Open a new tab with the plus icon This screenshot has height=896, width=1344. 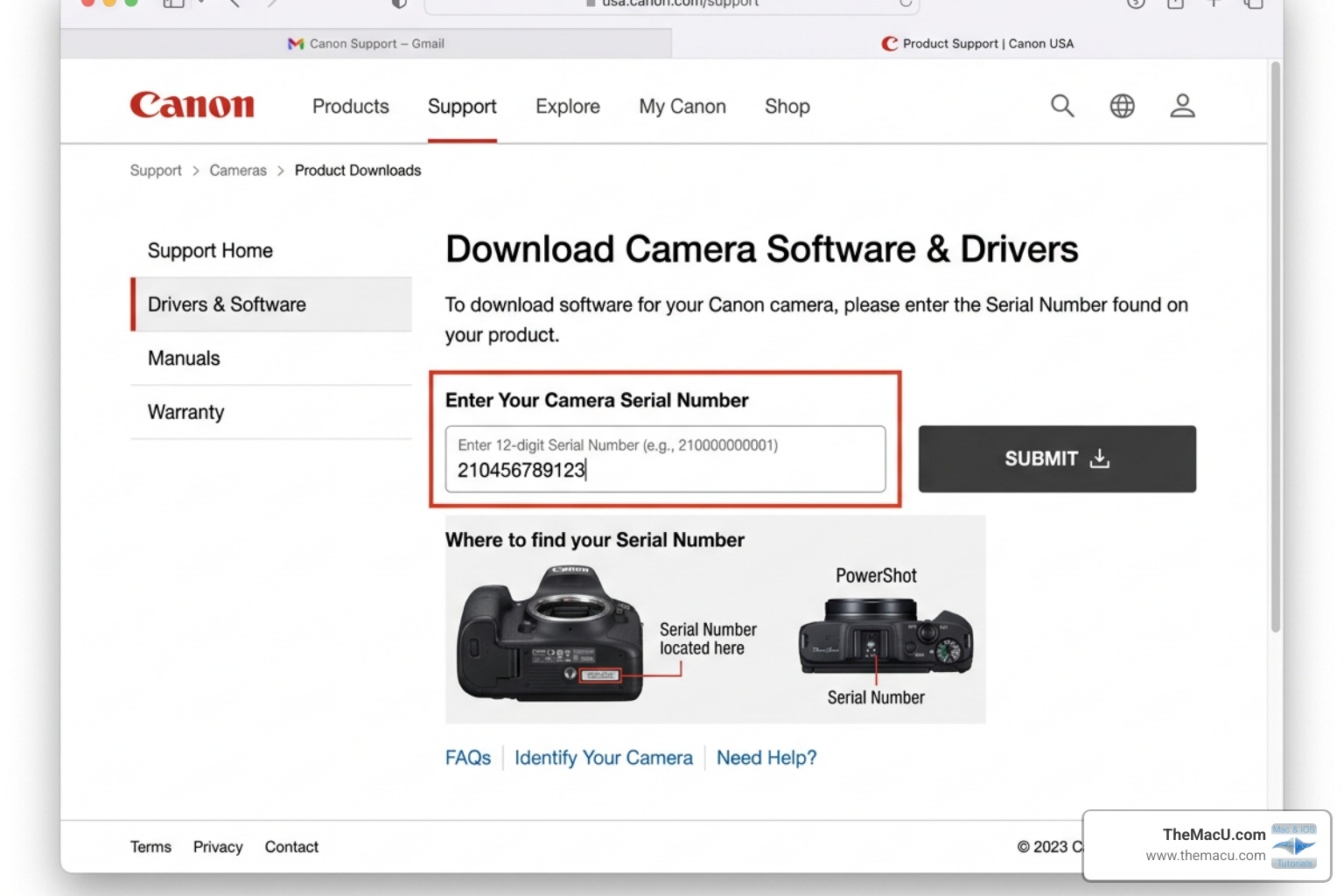point(1214,3)
